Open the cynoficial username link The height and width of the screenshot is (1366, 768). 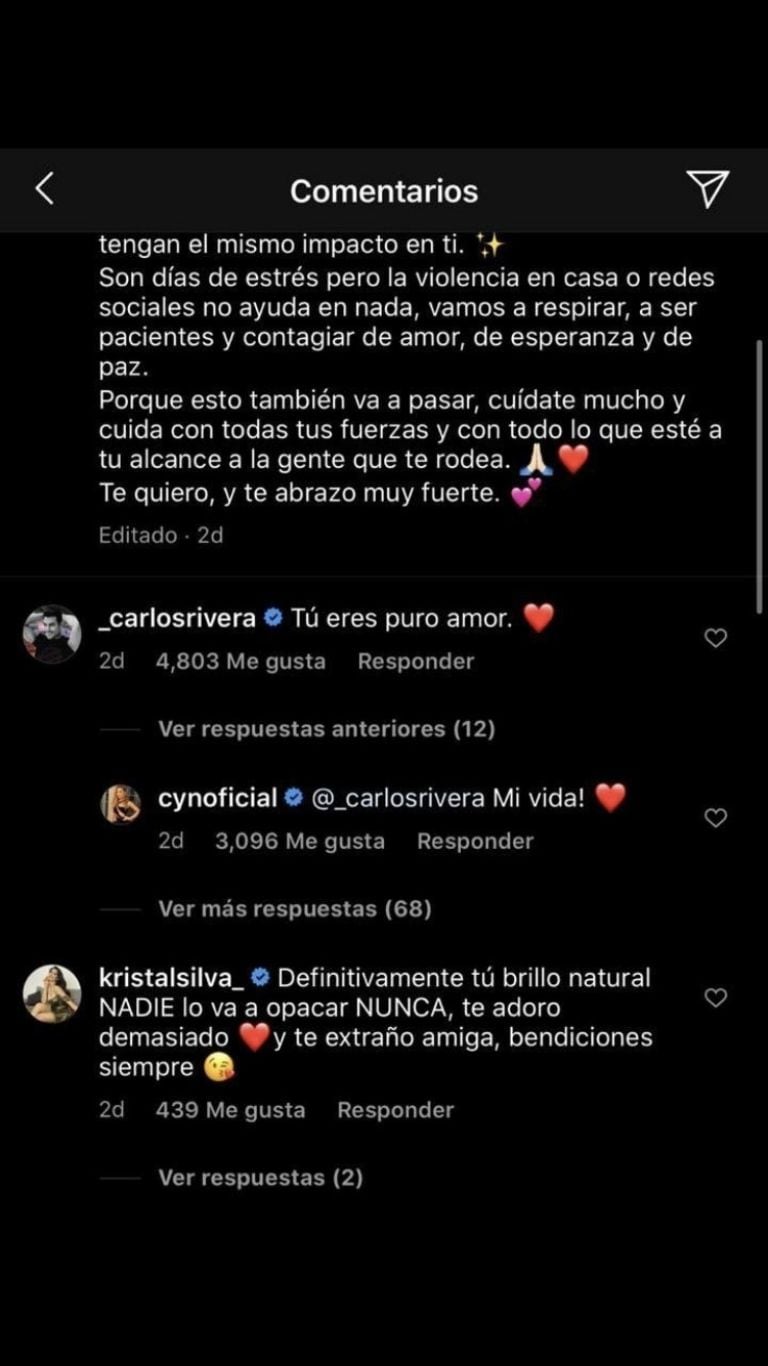pos(217,798)
